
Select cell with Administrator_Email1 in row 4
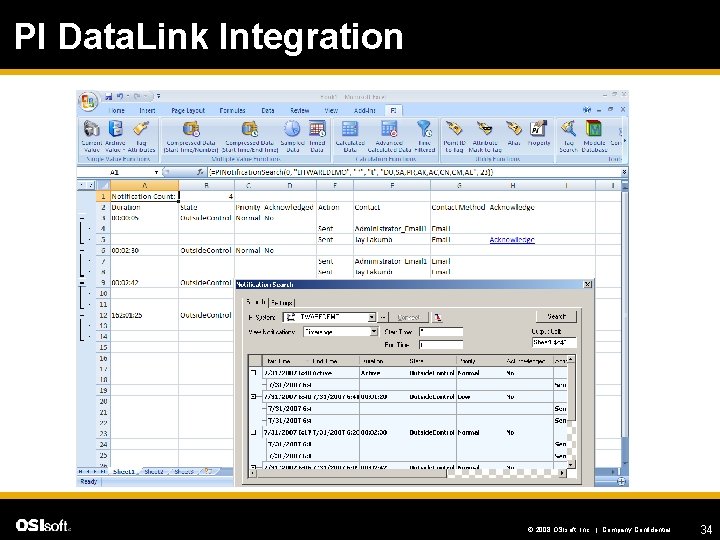click(x=391, y=229)
